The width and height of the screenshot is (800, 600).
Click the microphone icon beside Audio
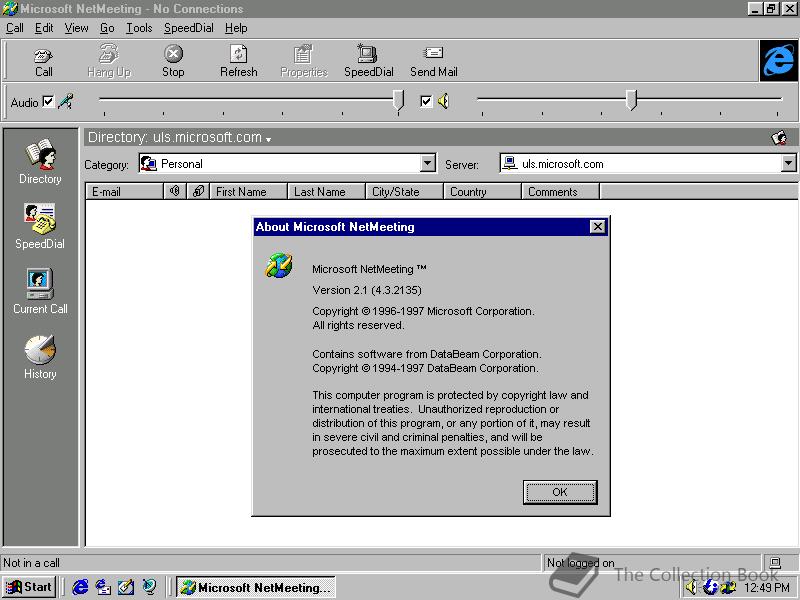point(66,102)
